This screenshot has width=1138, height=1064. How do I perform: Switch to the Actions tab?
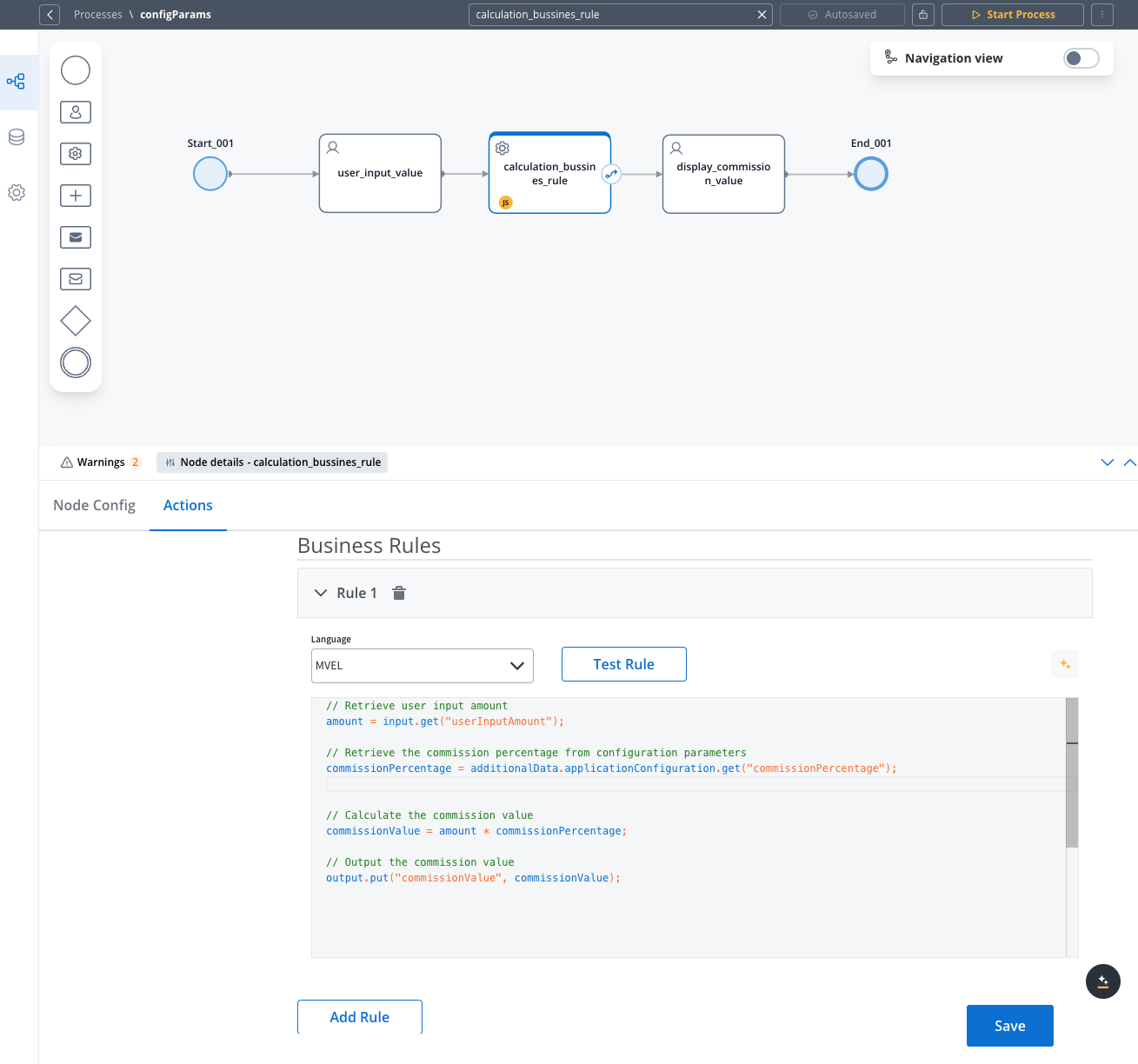(188, 505)
